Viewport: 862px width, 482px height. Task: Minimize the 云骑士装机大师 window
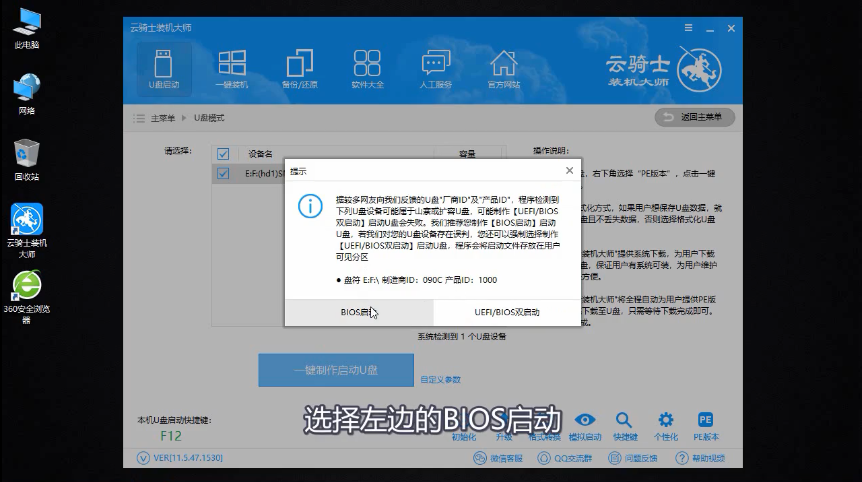coord(710,29)
